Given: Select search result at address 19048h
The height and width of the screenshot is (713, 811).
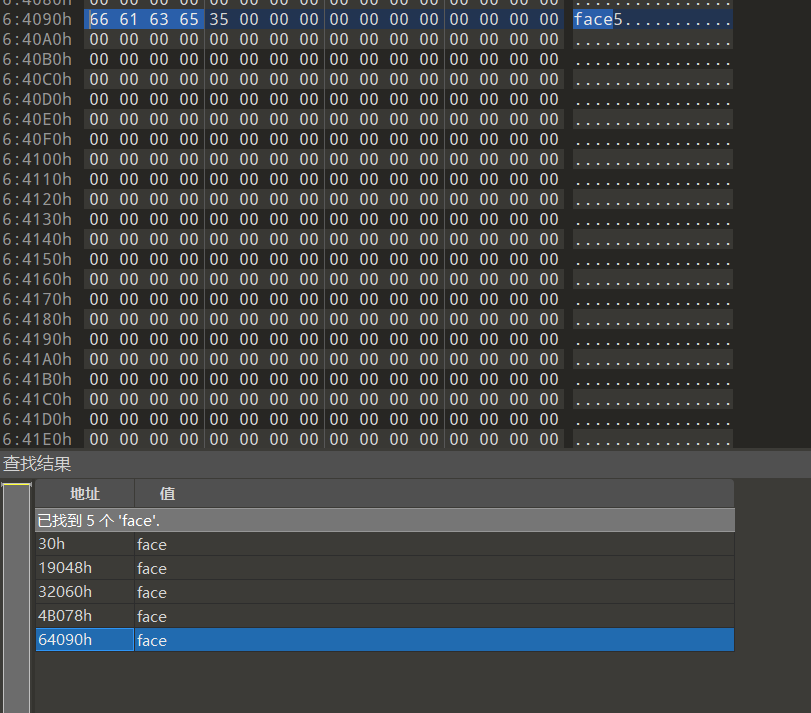Looking at the screenshot, I should [x=385, y=568].
